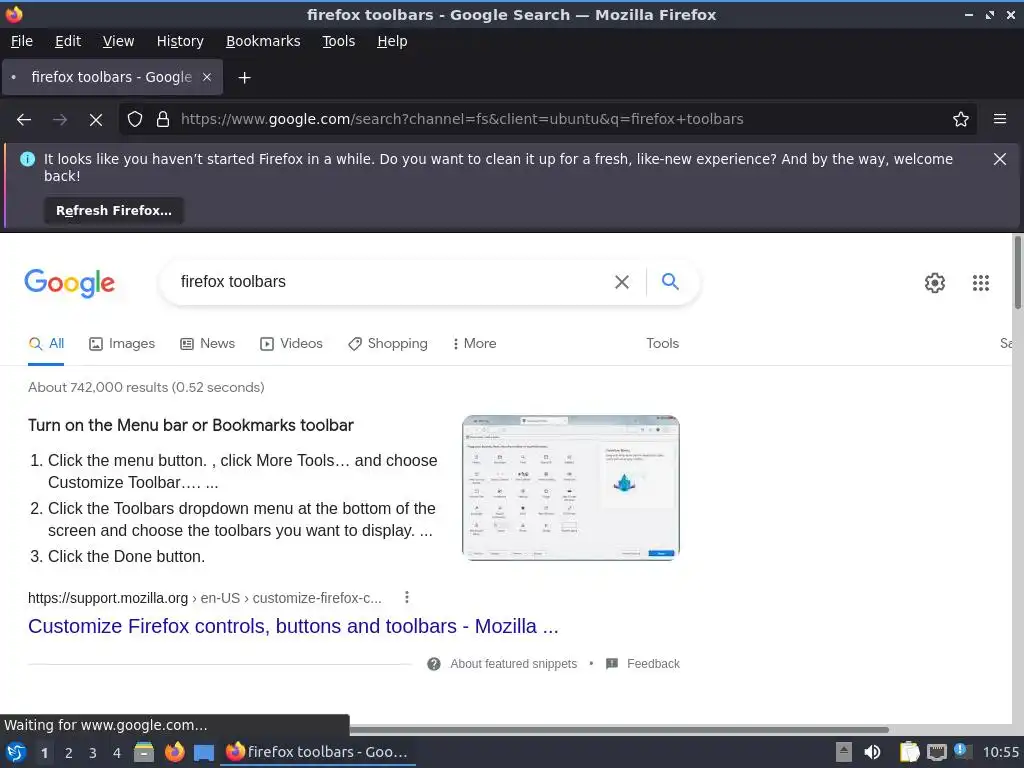This screenshot has height=768, width=1024.
Task: Clear the Google search box text
Action: point(622,281)
